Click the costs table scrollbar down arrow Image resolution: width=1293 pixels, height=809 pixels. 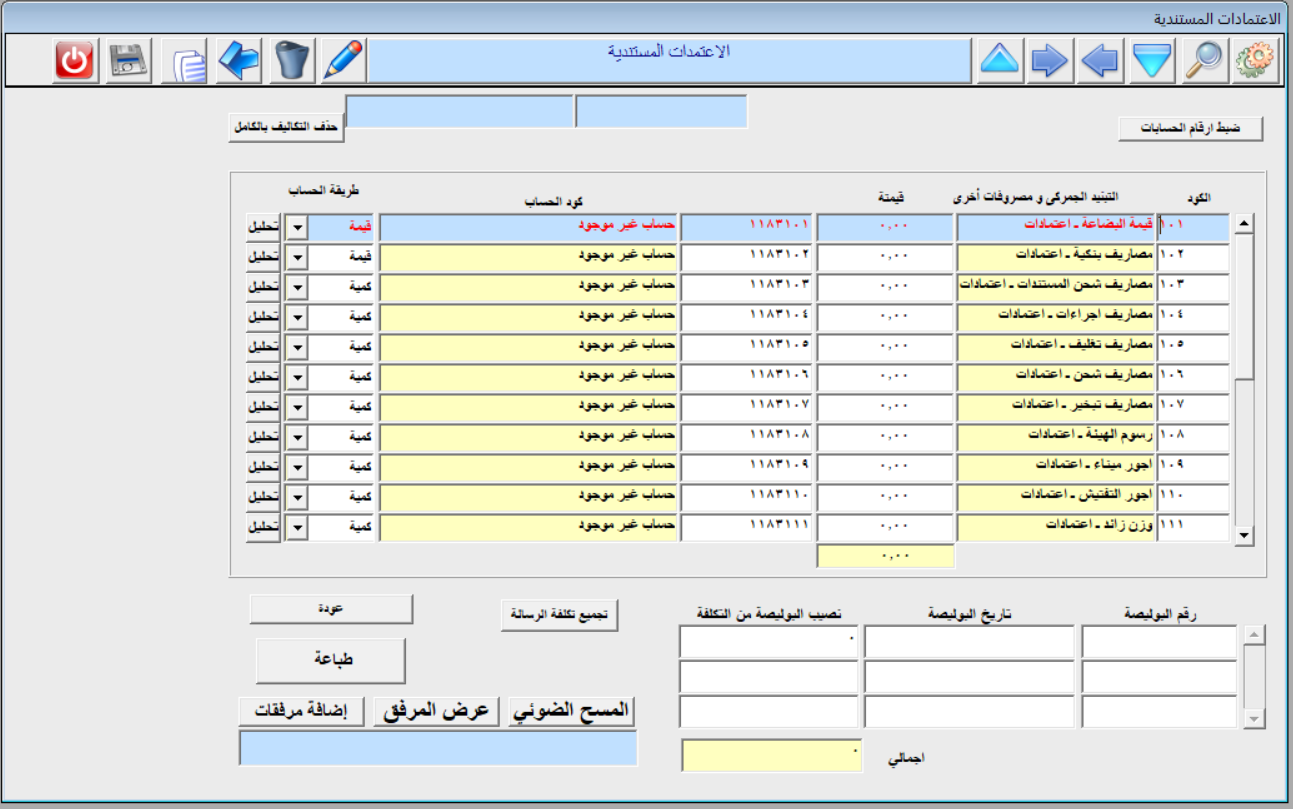point(1244,537)
